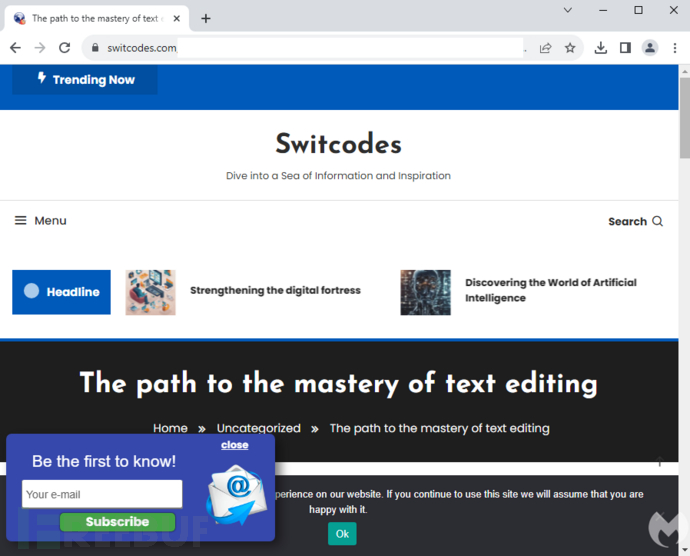690x556 pixels.
Task: Click the green Subscribe button
Action: tap(117, 522)
